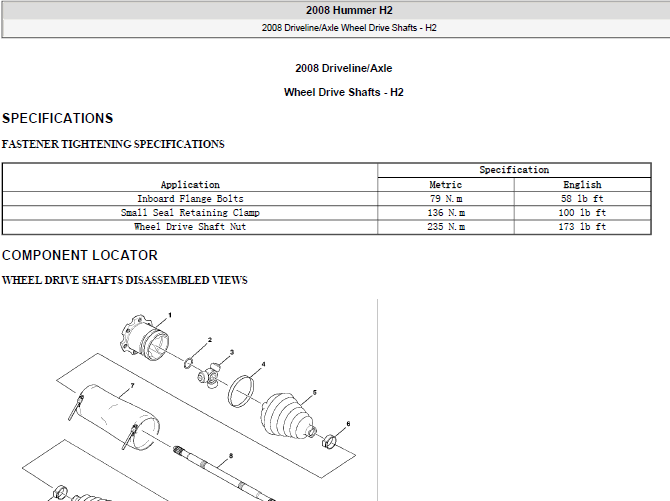Click the axle shaft labeled 8
The image size is (670, 501).
[224, 473]
